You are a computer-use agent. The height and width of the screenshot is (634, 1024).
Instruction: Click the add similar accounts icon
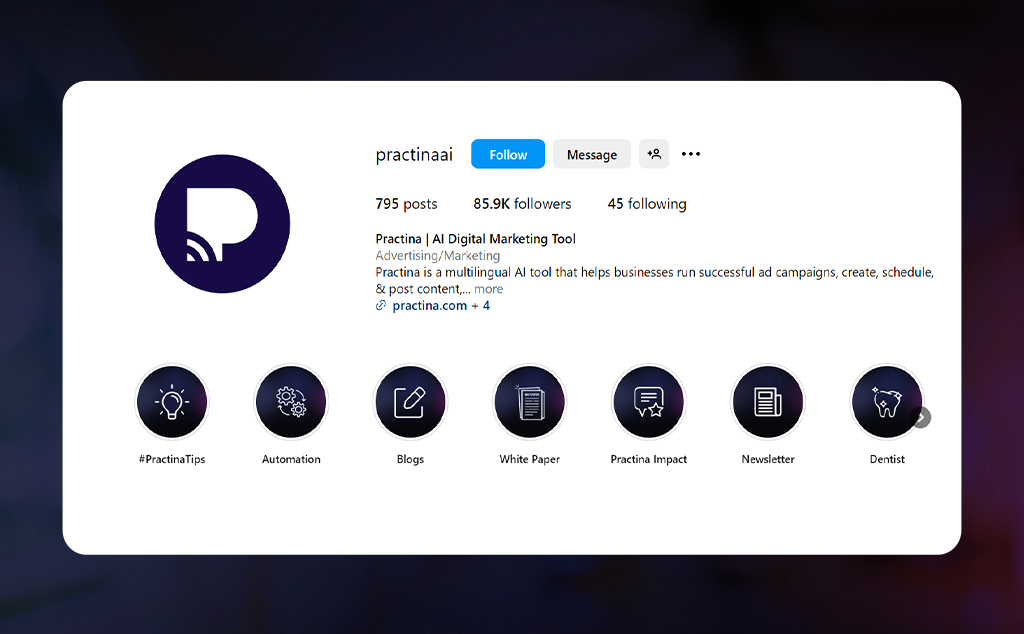pyautogui.click(x=654, y=154)
